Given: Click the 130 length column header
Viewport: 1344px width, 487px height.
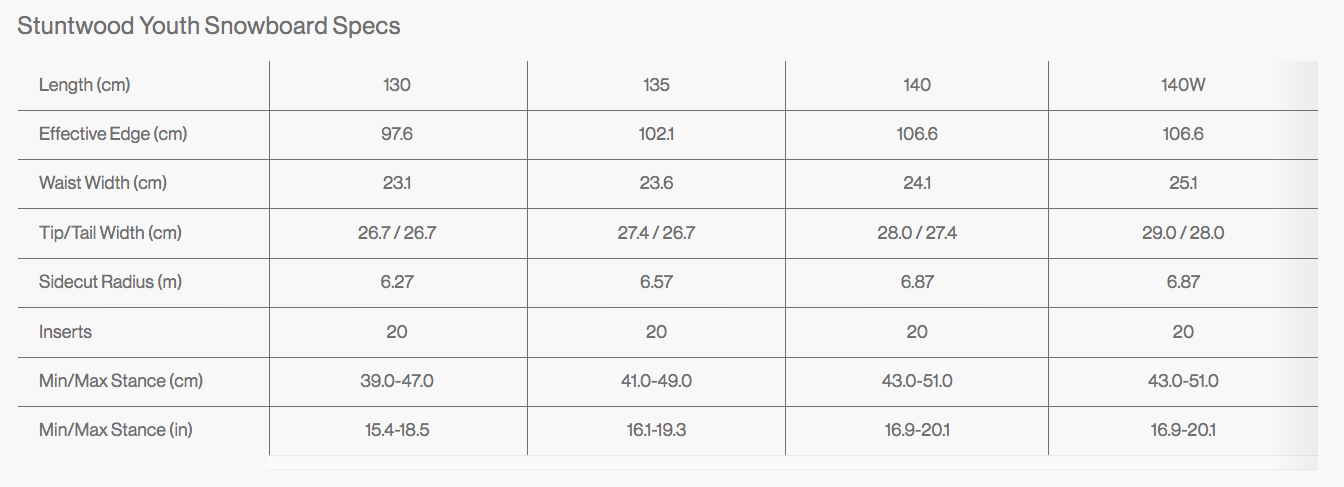Looking at the screenshot, I should click(x=397, y=85).
